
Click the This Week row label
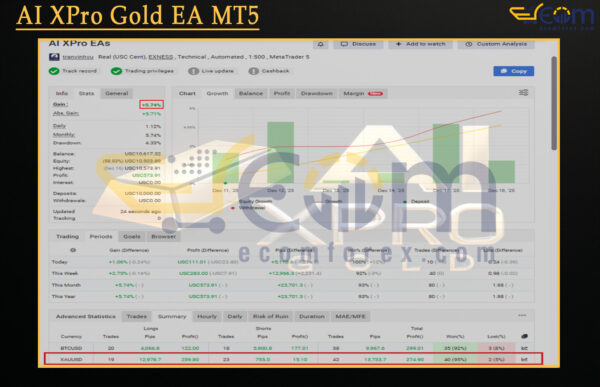(65, 274)
